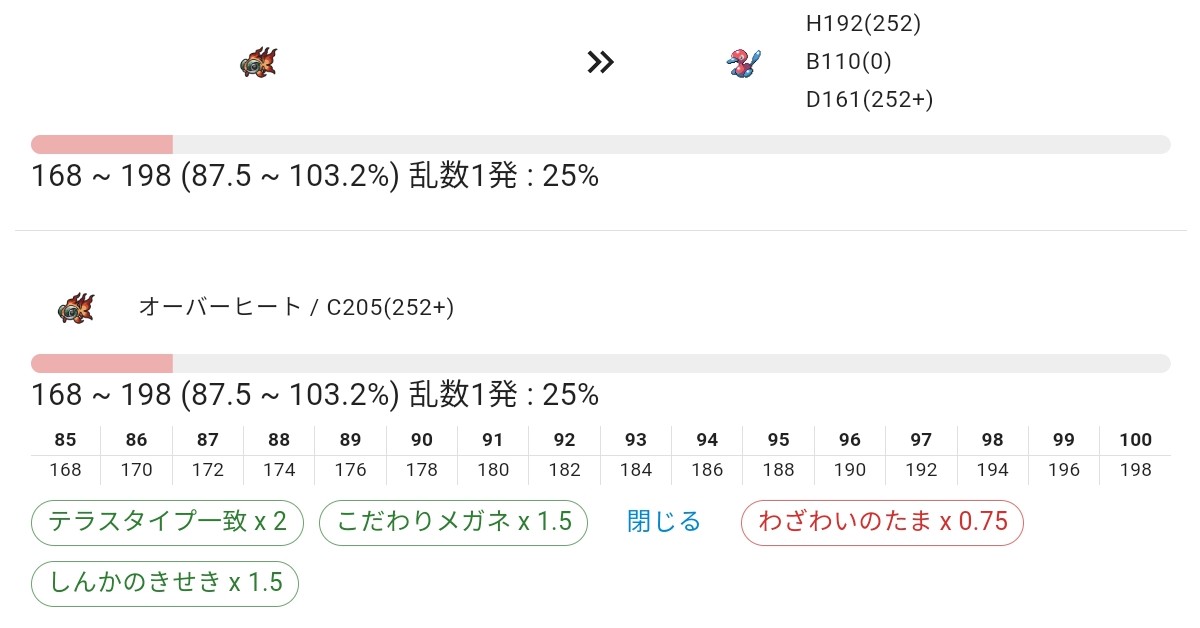Click the 182 damage value cell
Image resolution: width=1200 pixels, height=628 pixels.
[564, 470]
